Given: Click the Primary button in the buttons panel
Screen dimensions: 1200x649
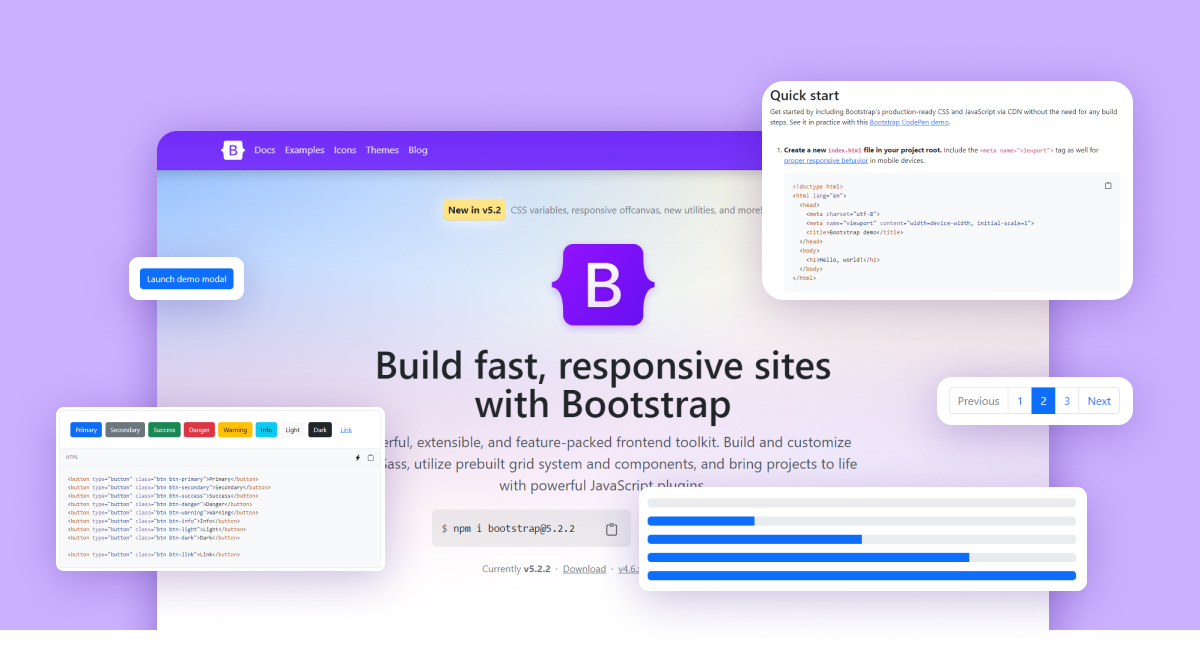Looking at the screenshot, I should point(85,429).
